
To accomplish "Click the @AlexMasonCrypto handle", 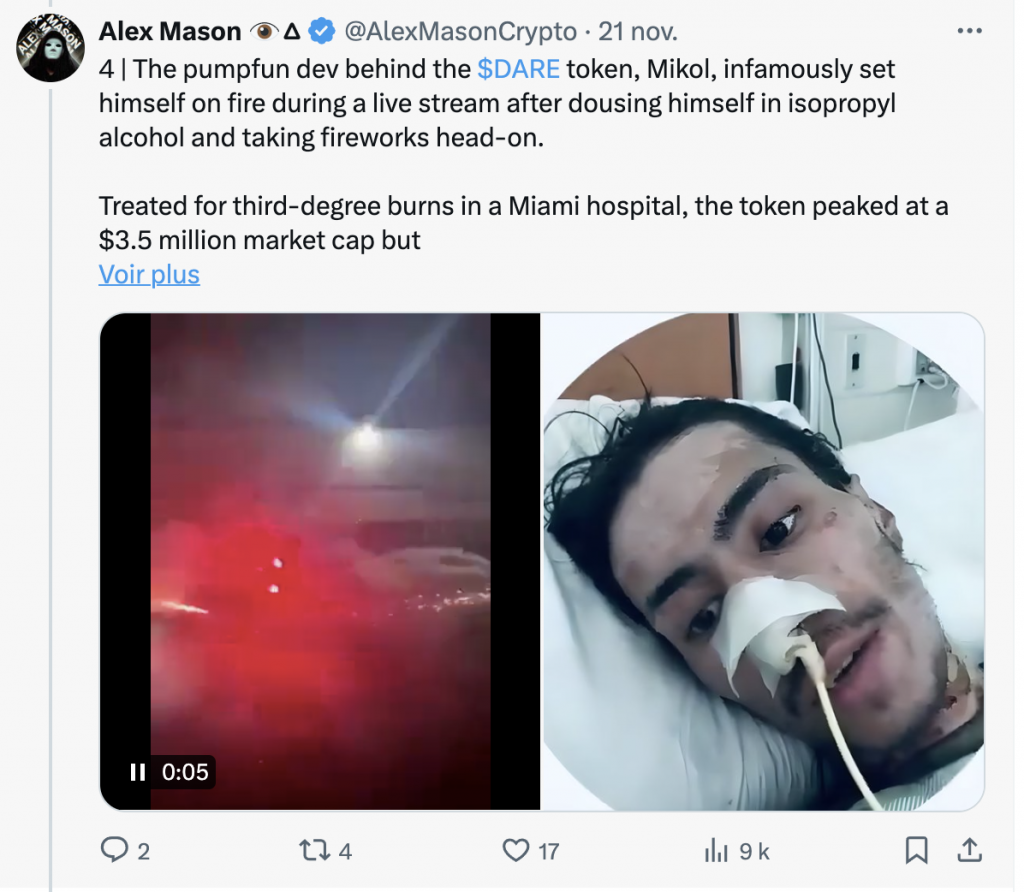I will tap(460, 32).
